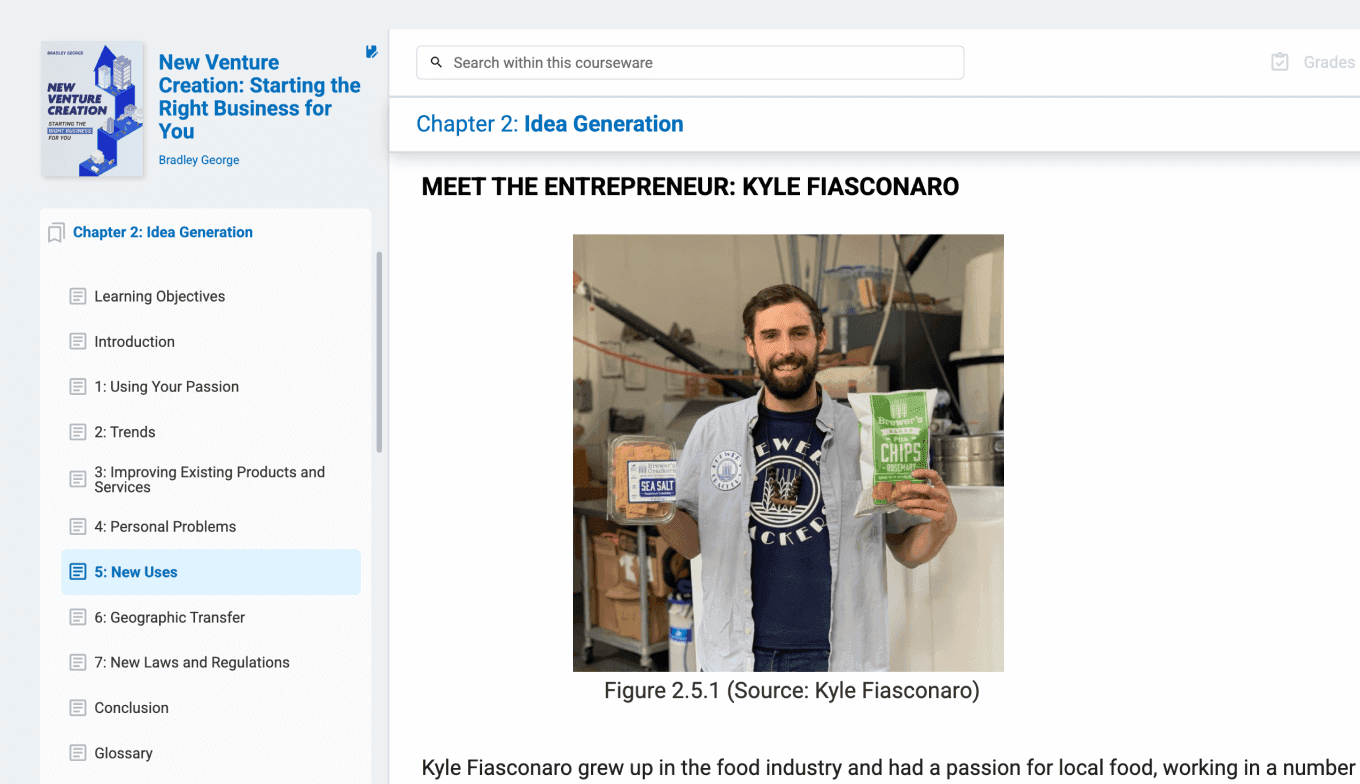Click the New Venture Creation title link
Image resolution: width=1360 pixels, height=784 pixels.
tap(259, 96)
